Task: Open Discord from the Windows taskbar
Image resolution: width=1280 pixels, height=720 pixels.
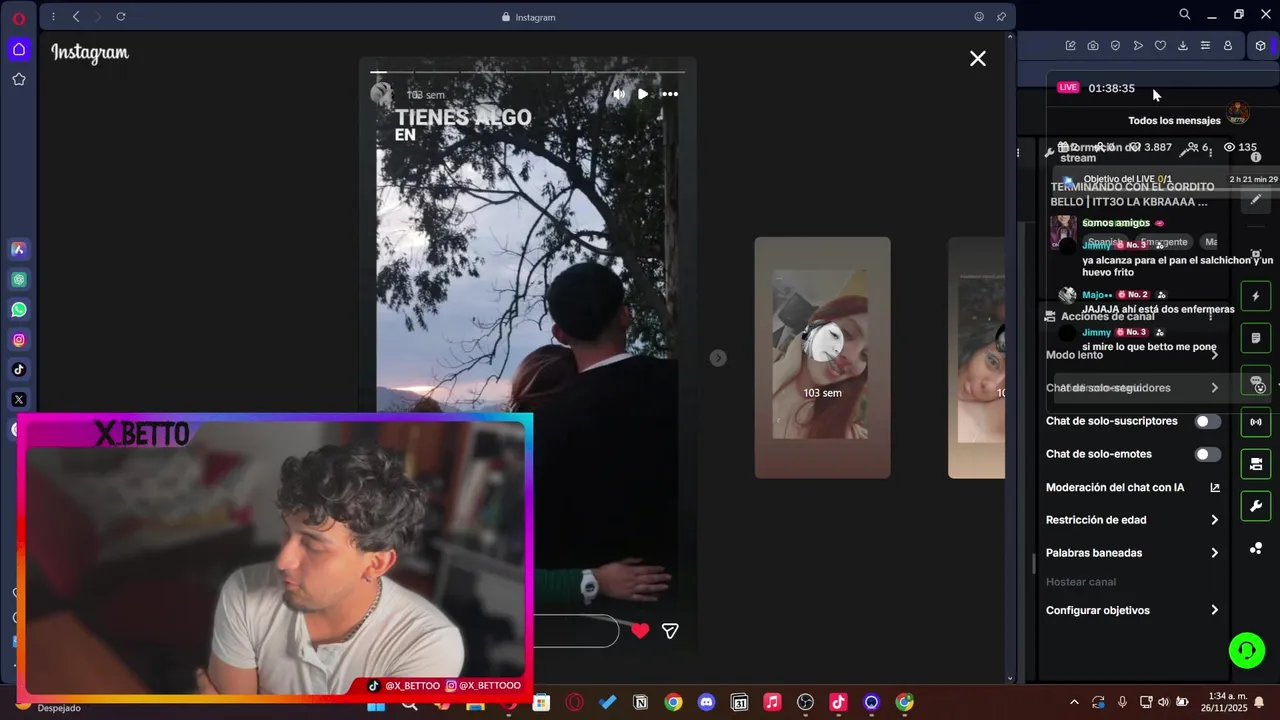Action: [706, 703]
